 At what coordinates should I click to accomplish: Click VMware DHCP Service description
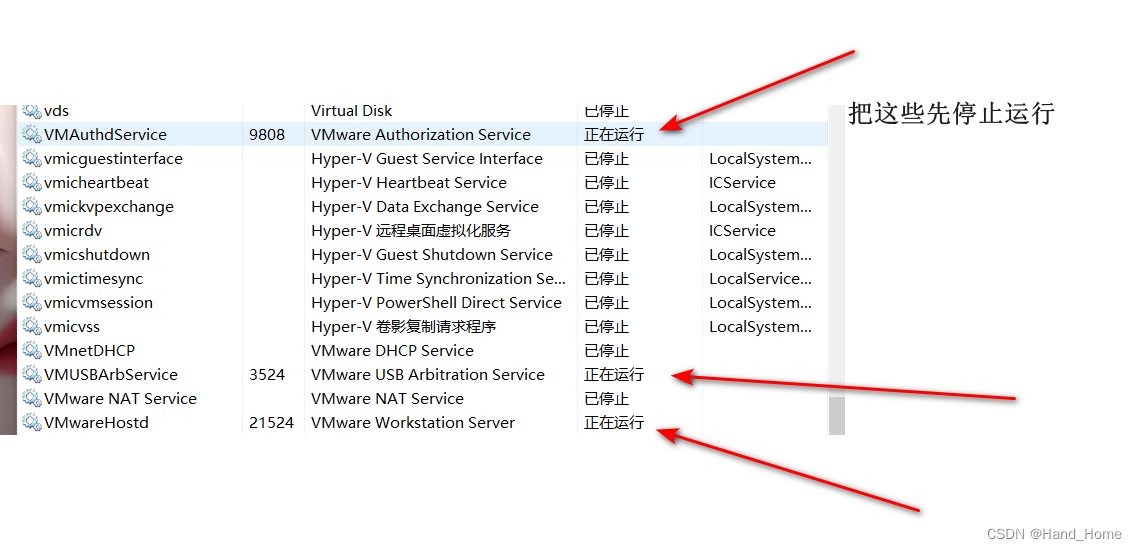[x=392, y=350]
